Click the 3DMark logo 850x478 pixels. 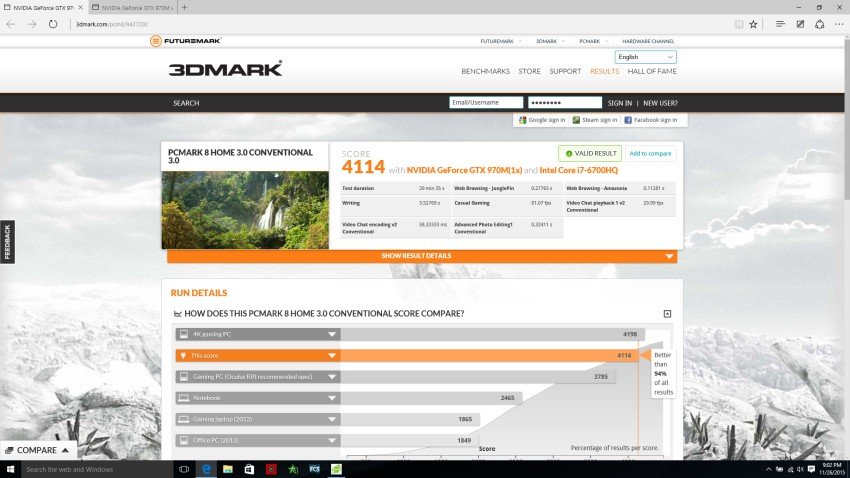225,70
